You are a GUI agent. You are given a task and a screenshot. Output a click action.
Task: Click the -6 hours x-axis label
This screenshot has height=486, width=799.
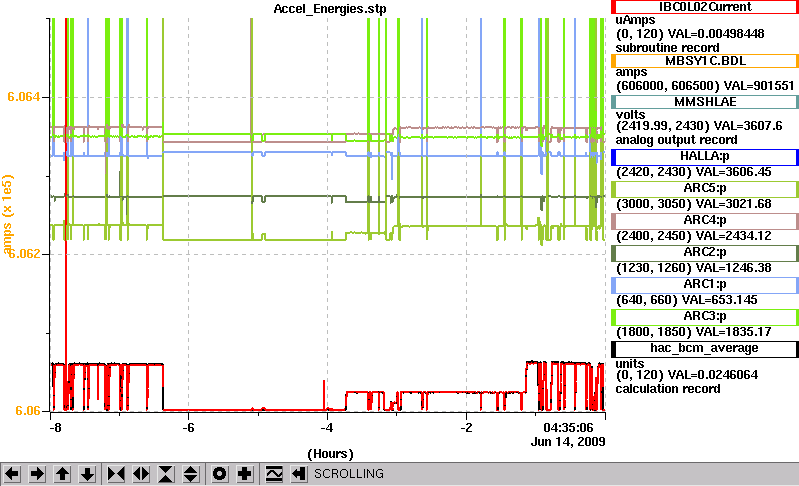(x=189, y=428)
